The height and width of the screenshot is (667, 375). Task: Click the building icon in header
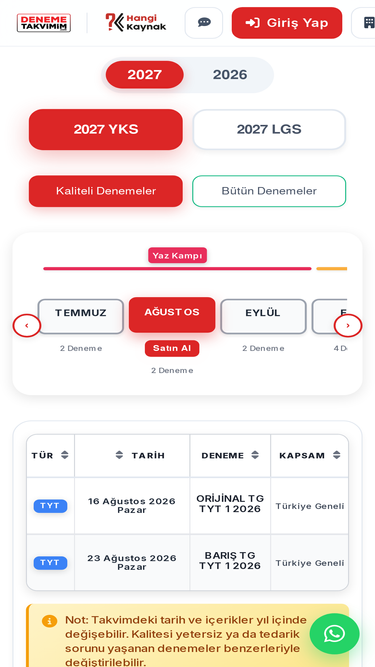[369, 23]
